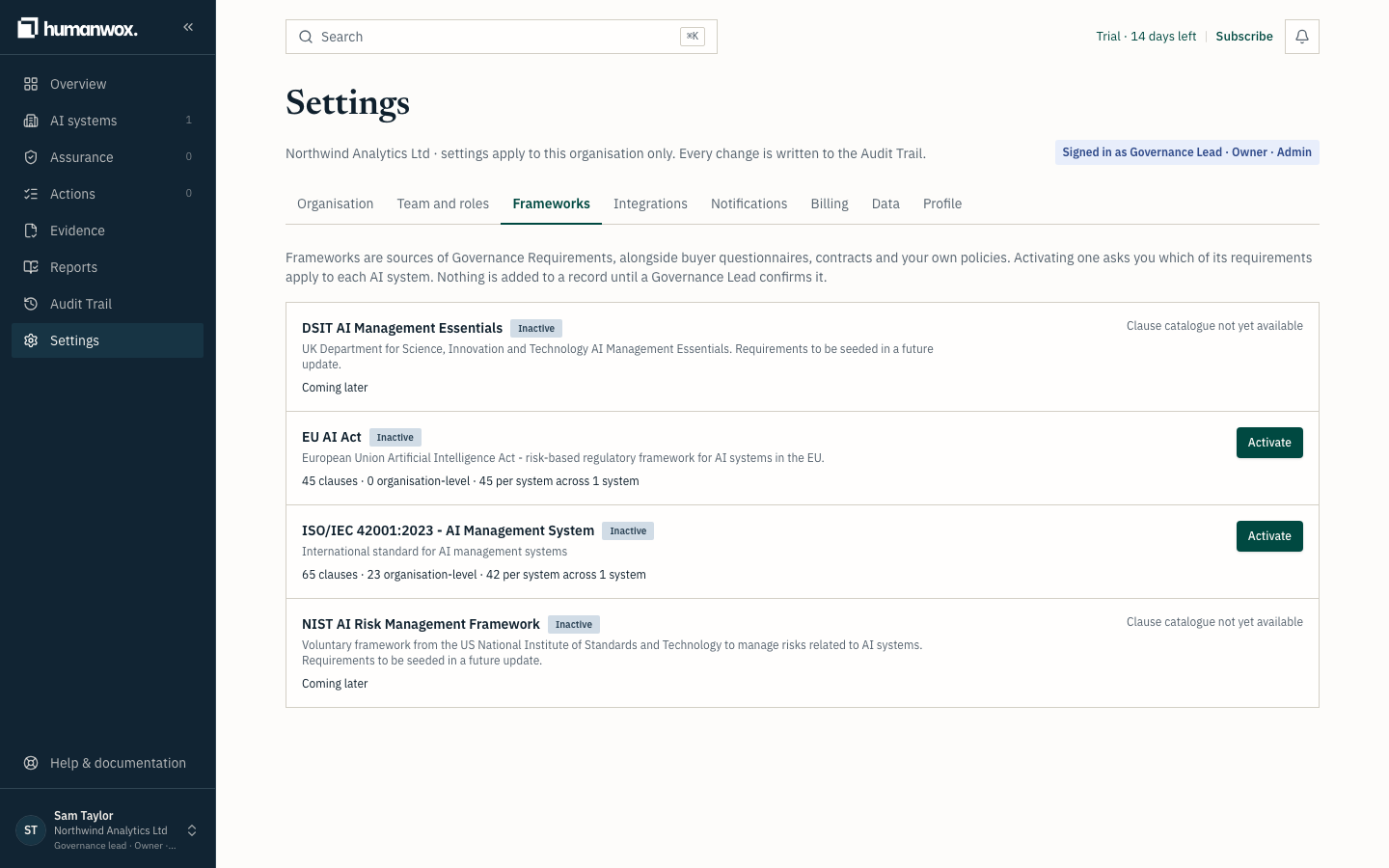Viewport: 1389px width, 868px height.
Task: Expand the Sam Taylor account switcher
Action: click(192, 830)
